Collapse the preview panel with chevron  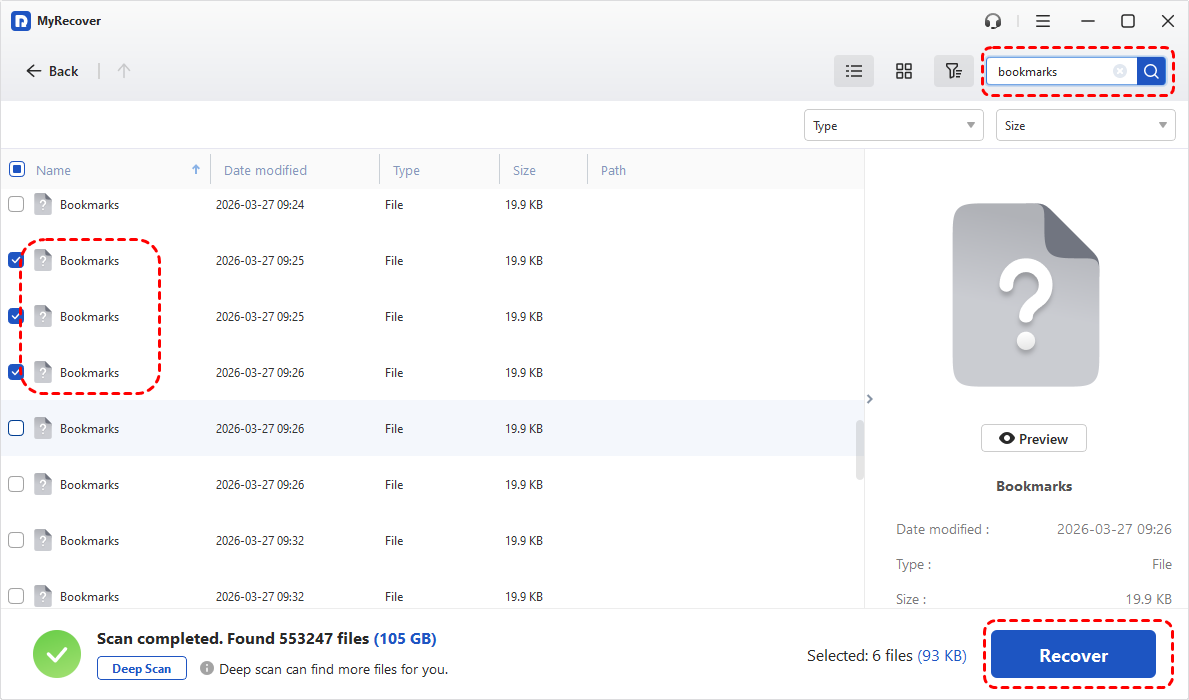tap(869, 399)
